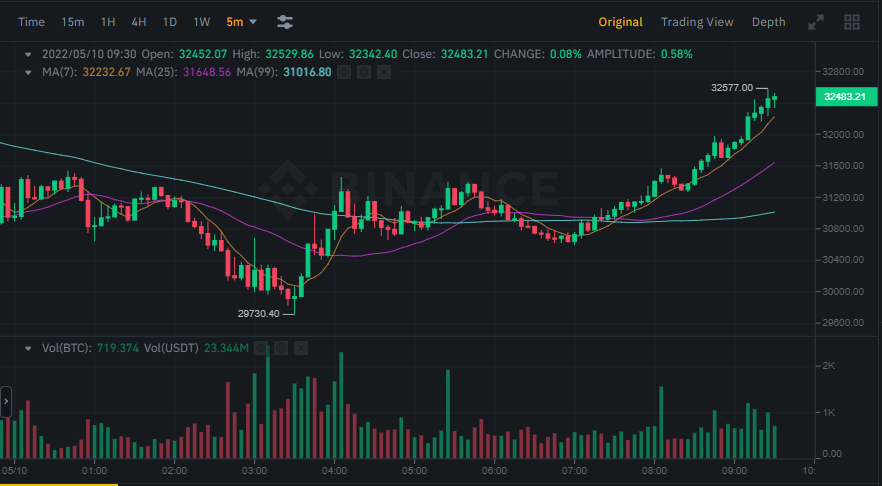The width and height of the screenshot is (882, 486).
Task: Open multi-chart grid layout
Action: pos(852,21)
